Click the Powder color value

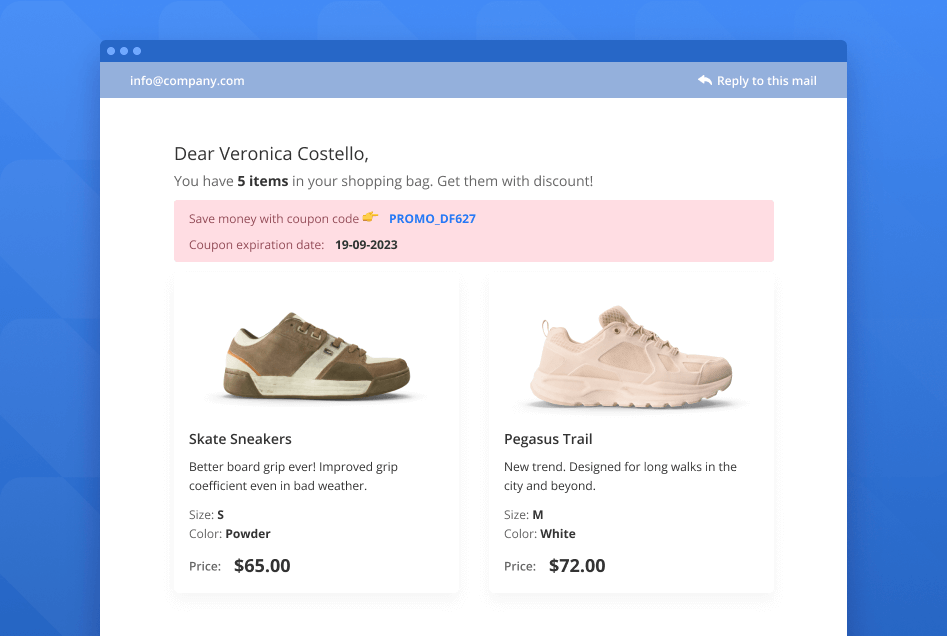point(248,534)
